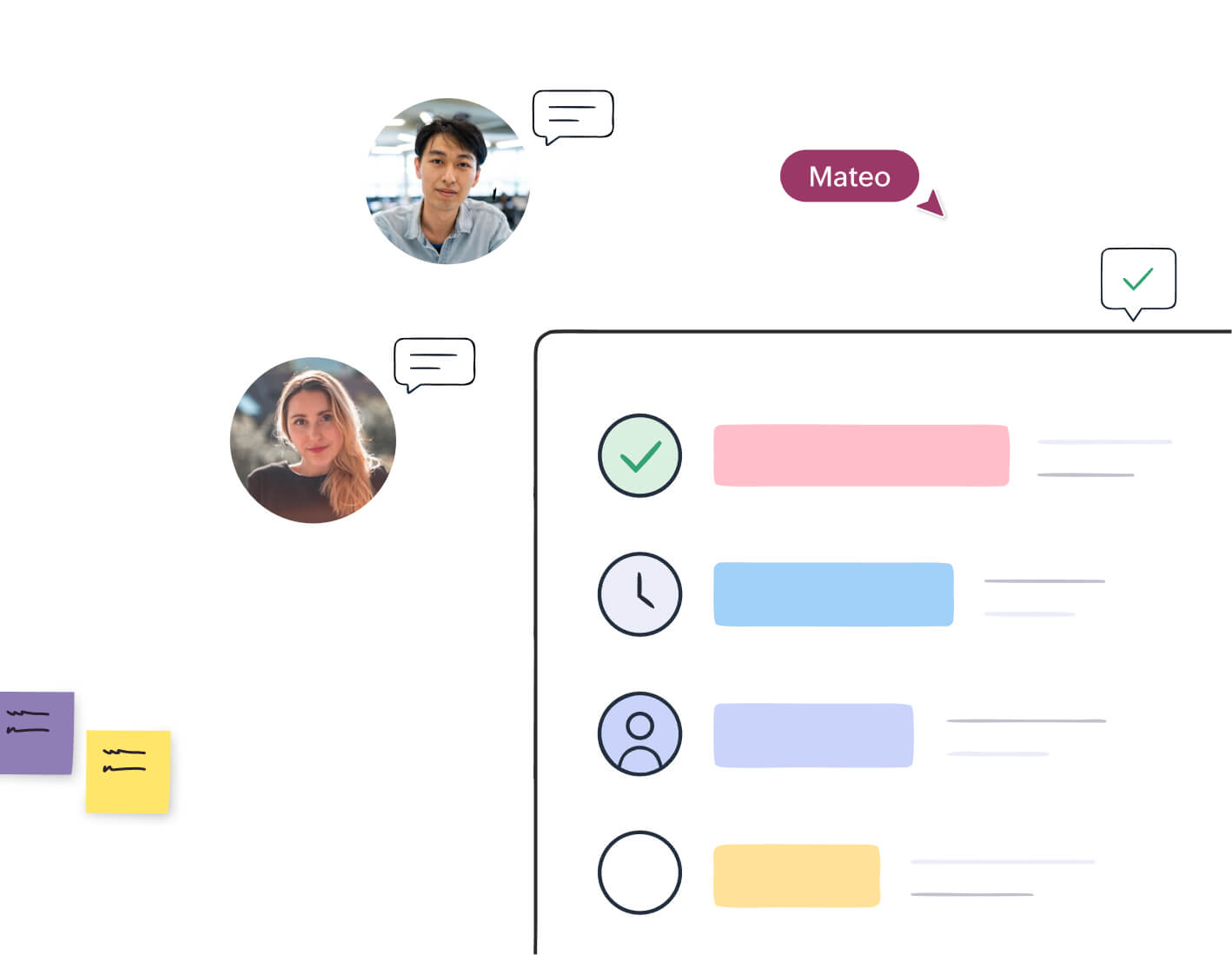Image resolution: width=1232 pixels, height=955 pixels.
Task: Click the text lines beside the yellow bar
Action: (1003, 878)
